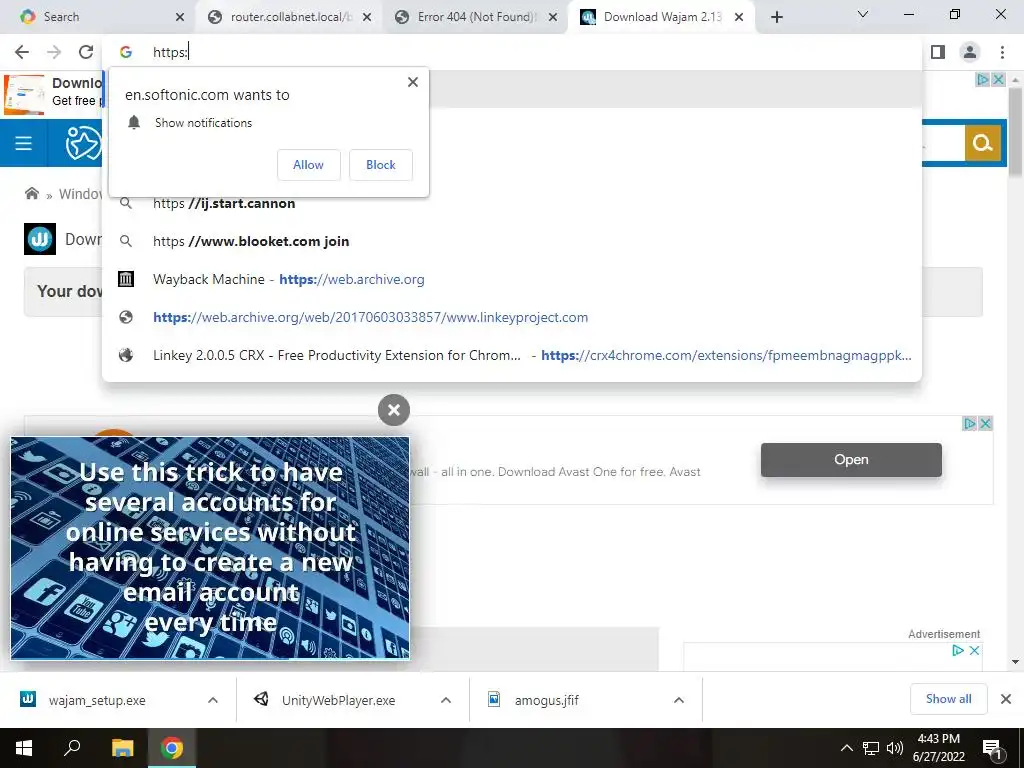
Task: Go back with the browser back arrow
Action: tap(22, 52)
